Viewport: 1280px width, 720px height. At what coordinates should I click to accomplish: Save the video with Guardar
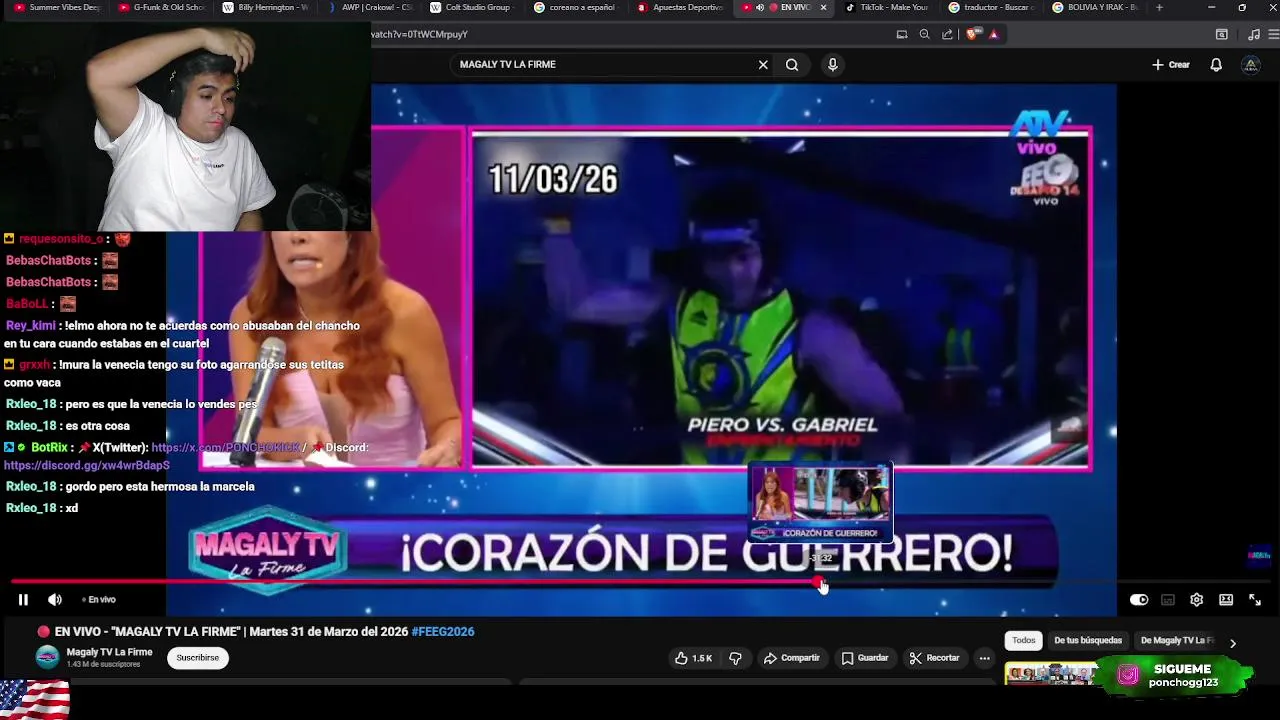[865, 658]
